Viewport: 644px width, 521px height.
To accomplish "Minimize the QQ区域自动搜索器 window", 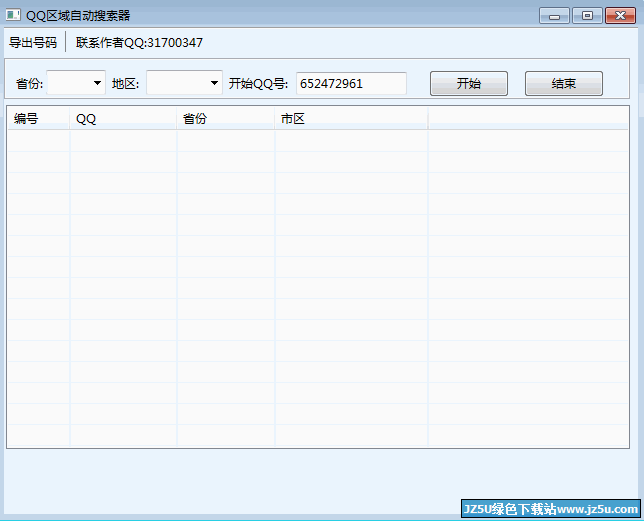I will point(554,16).
